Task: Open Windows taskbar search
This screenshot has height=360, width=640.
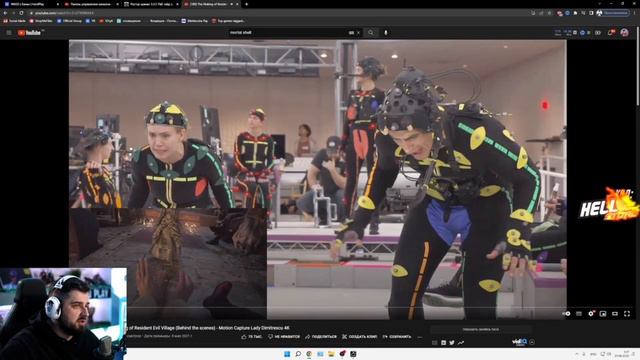Action: pyautogui.click(x=298, y=354)
